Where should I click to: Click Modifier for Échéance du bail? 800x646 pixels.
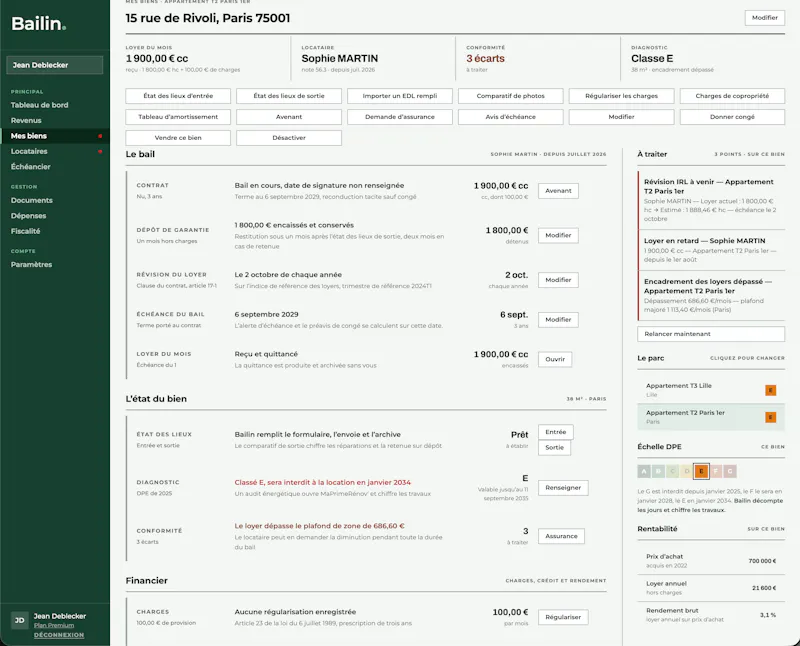tap(558, 319)
